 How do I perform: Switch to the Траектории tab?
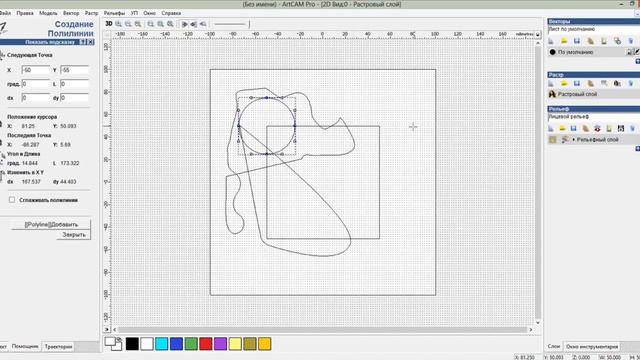pos(58,347)
